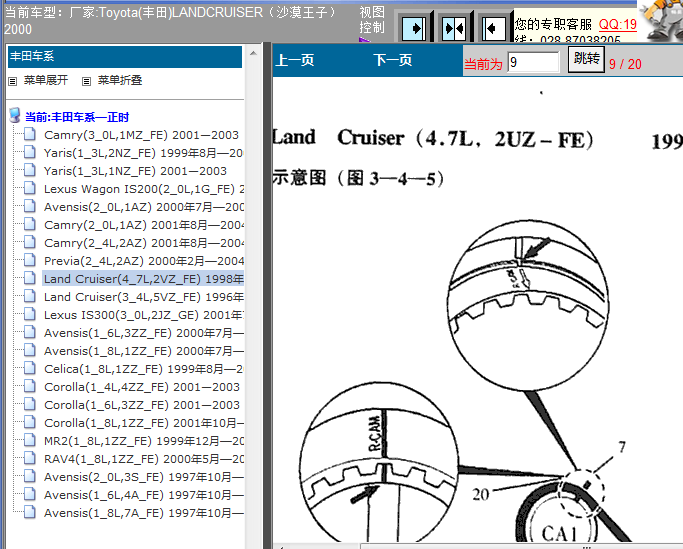Open Avensis(2_0L,1AZ) 2000年7月 entry

(x=143, y=207)
